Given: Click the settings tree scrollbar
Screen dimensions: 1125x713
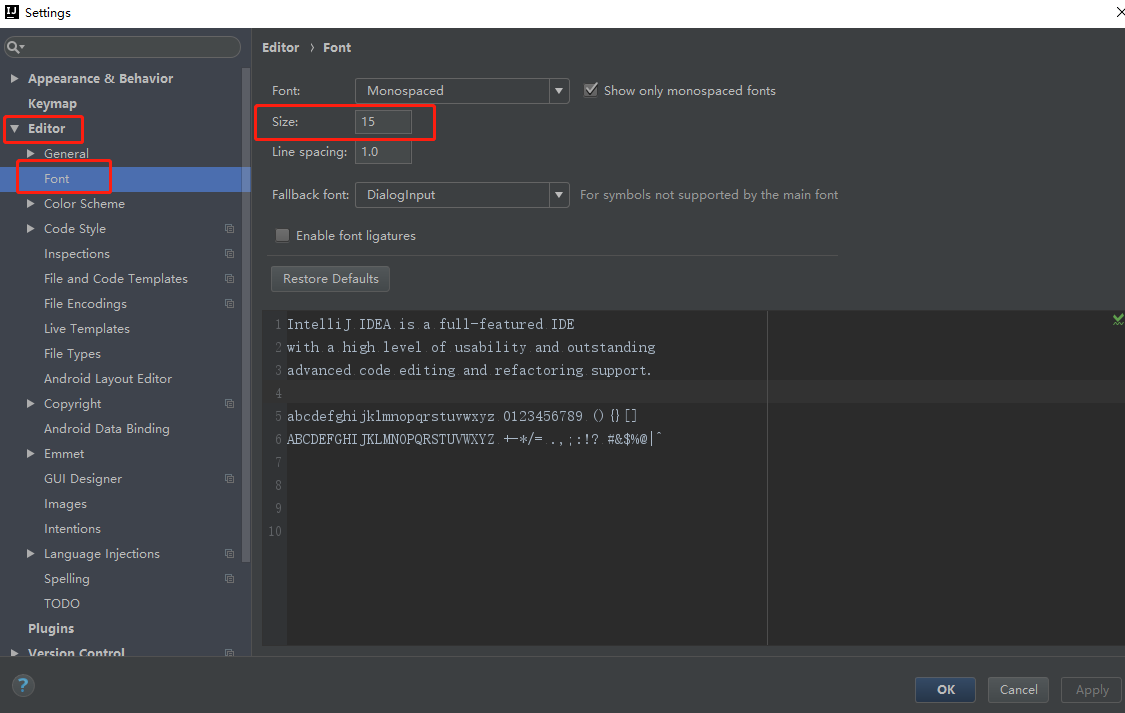Looking at the screenshot, I should click(246, 316).
